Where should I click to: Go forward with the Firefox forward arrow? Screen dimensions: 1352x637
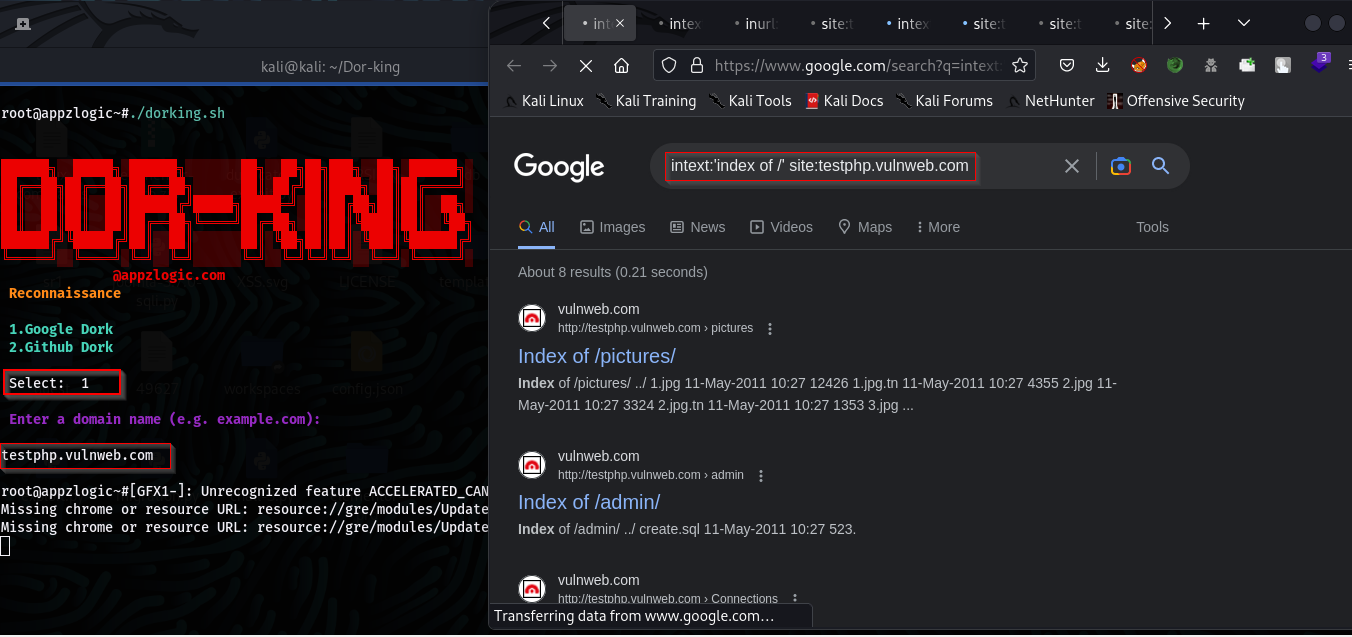pos(550,66)
